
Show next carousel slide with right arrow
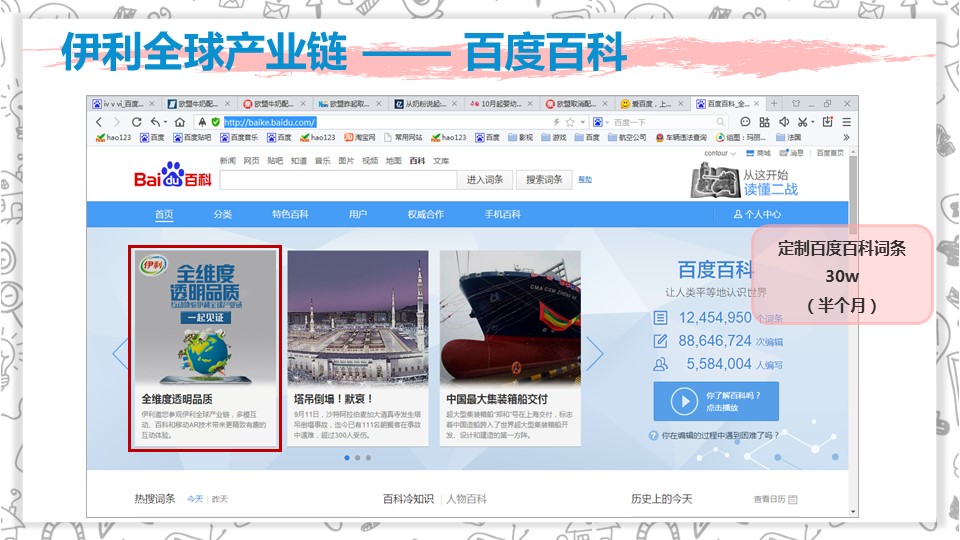tap(594, 353)
